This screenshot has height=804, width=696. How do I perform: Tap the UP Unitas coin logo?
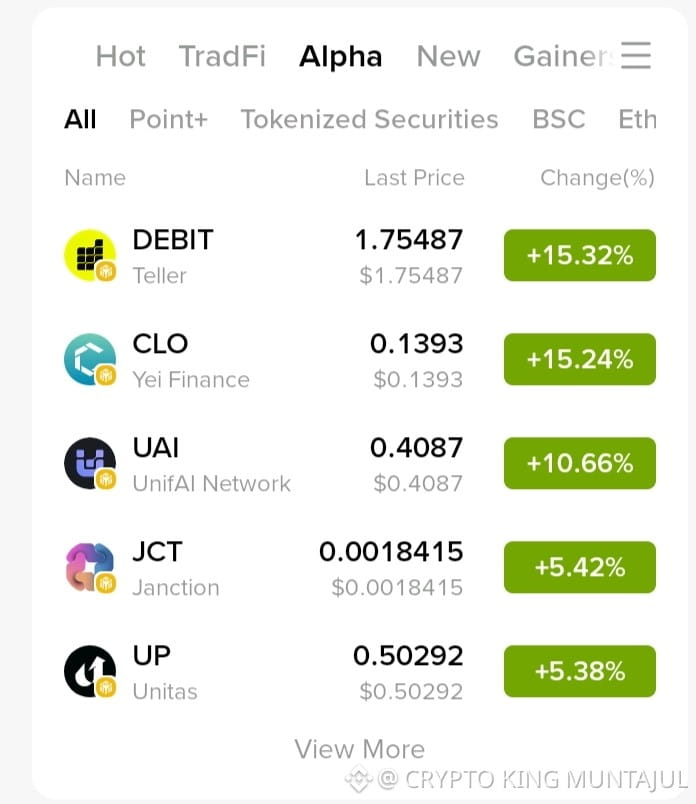point(90,671)
